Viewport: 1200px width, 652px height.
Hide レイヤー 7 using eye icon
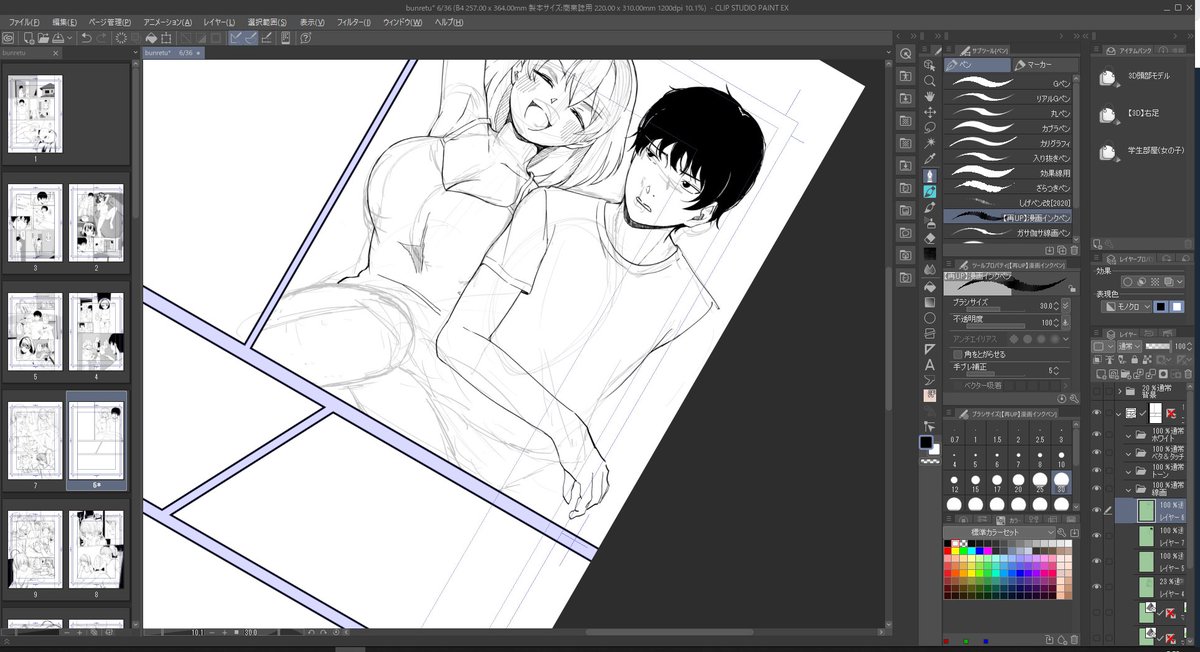(1096, 536)
